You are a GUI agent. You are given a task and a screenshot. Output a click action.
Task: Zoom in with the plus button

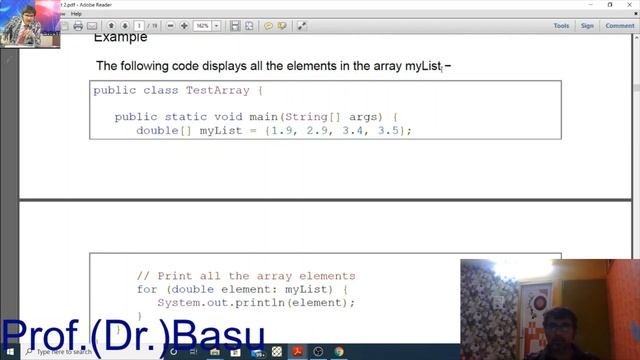(x=184, y=26)
